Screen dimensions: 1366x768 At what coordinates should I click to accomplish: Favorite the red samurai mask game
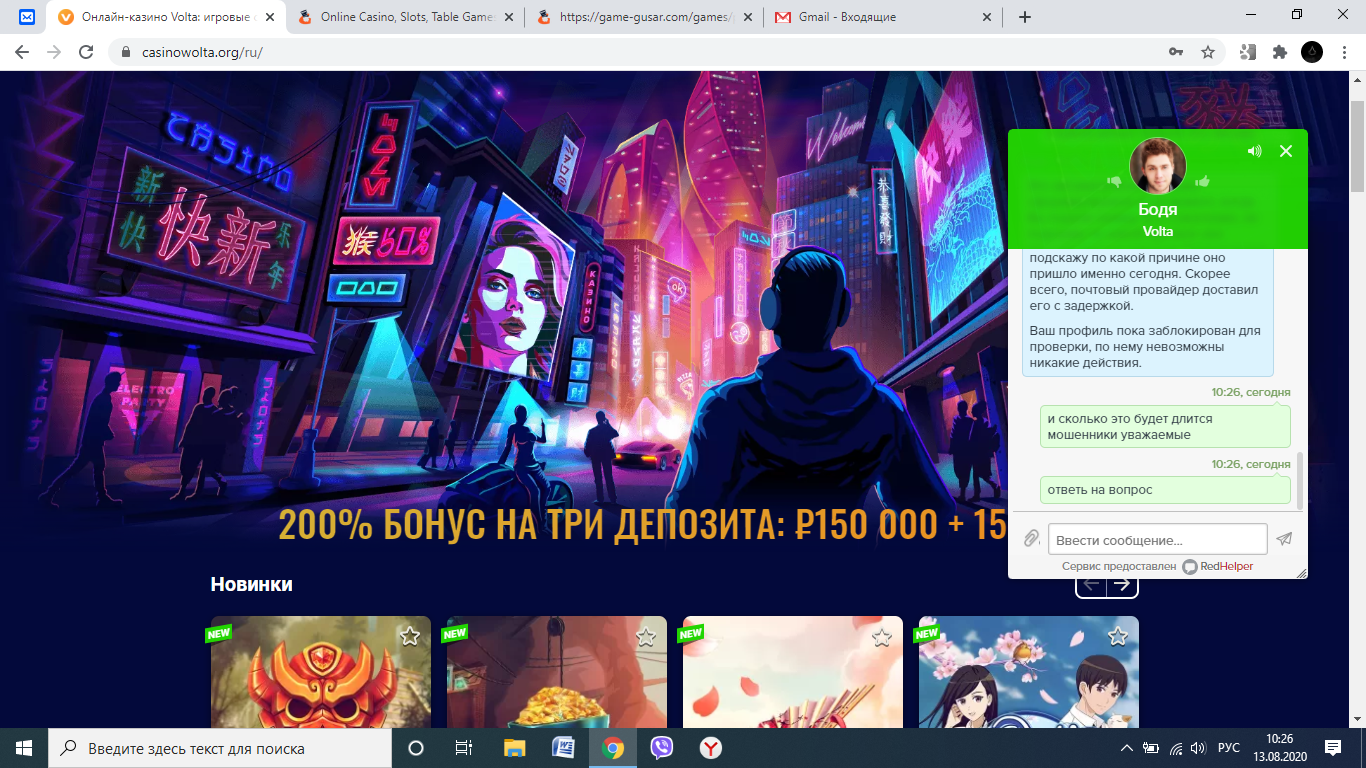(x=409, y=636)
